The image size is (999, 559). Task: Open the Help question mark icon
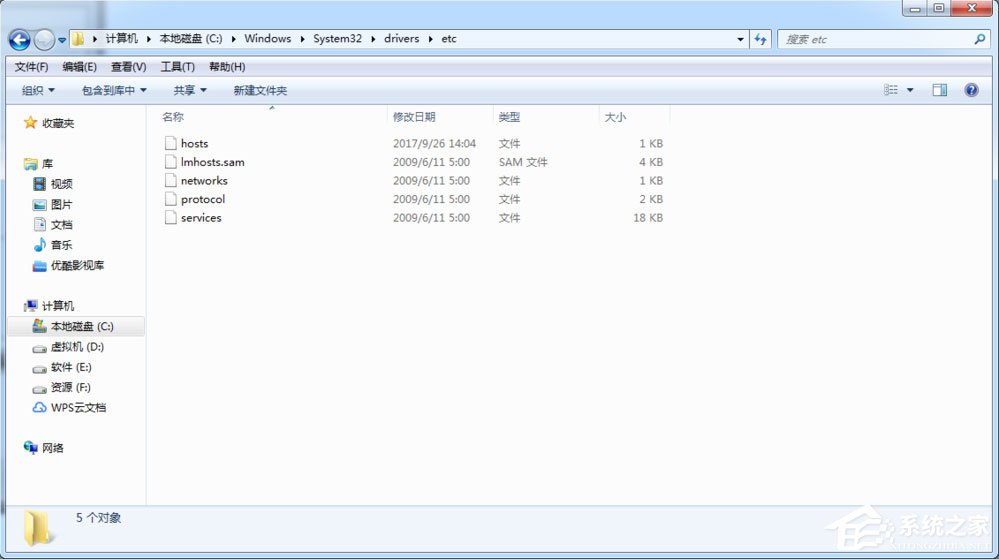click(x=970, y=90)
